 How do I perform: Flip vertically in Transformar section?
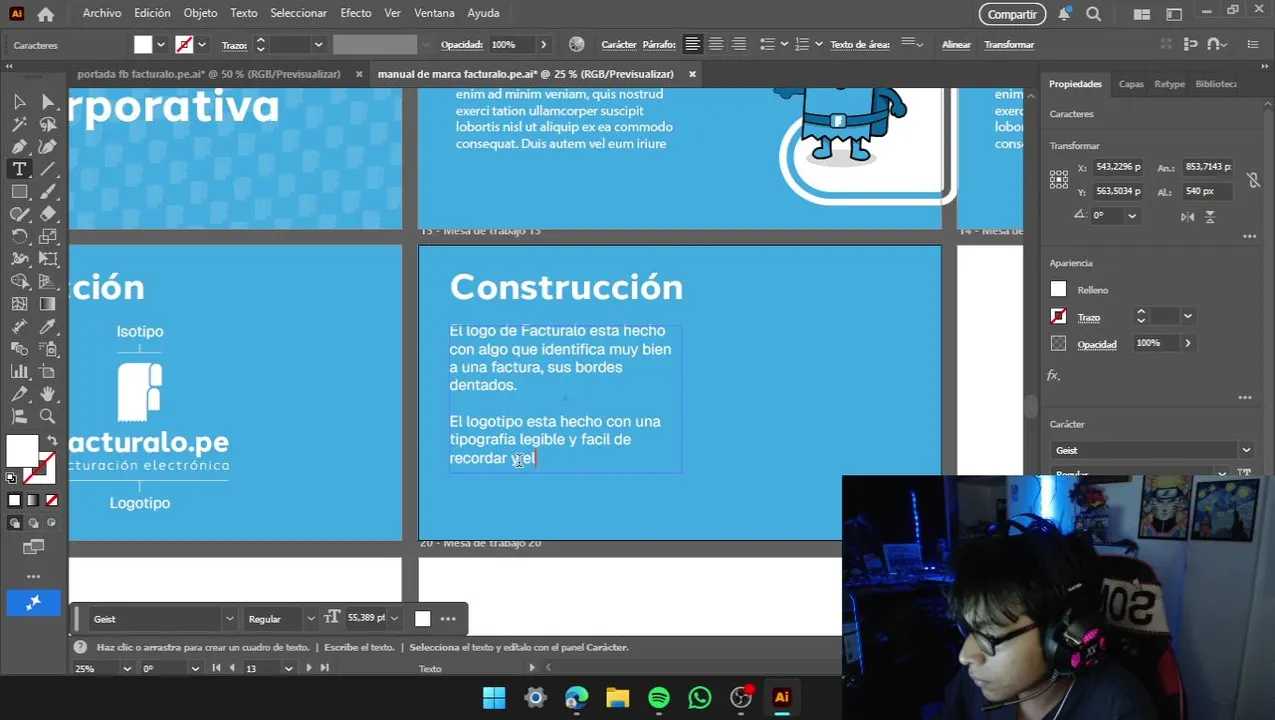click(1210, 216)
